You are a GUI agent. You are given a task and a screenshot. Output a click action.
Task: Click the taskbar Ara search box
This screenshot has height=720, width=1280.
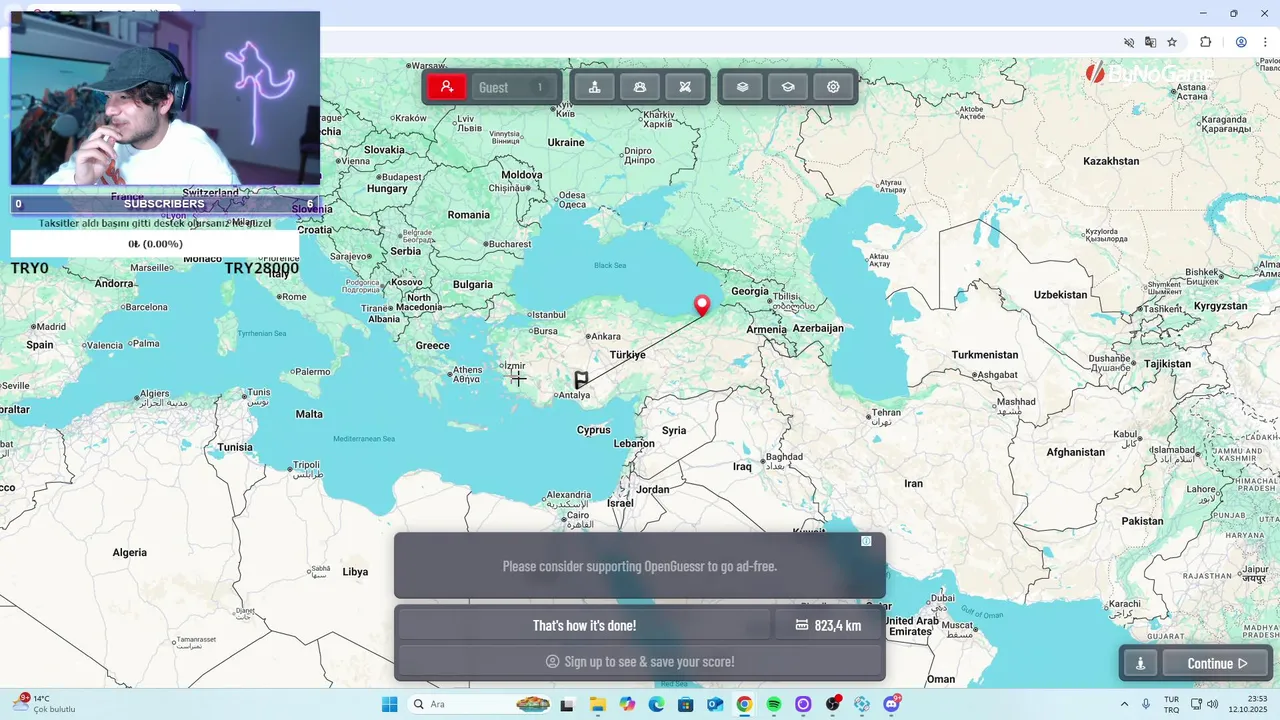[x=481, y=704]
